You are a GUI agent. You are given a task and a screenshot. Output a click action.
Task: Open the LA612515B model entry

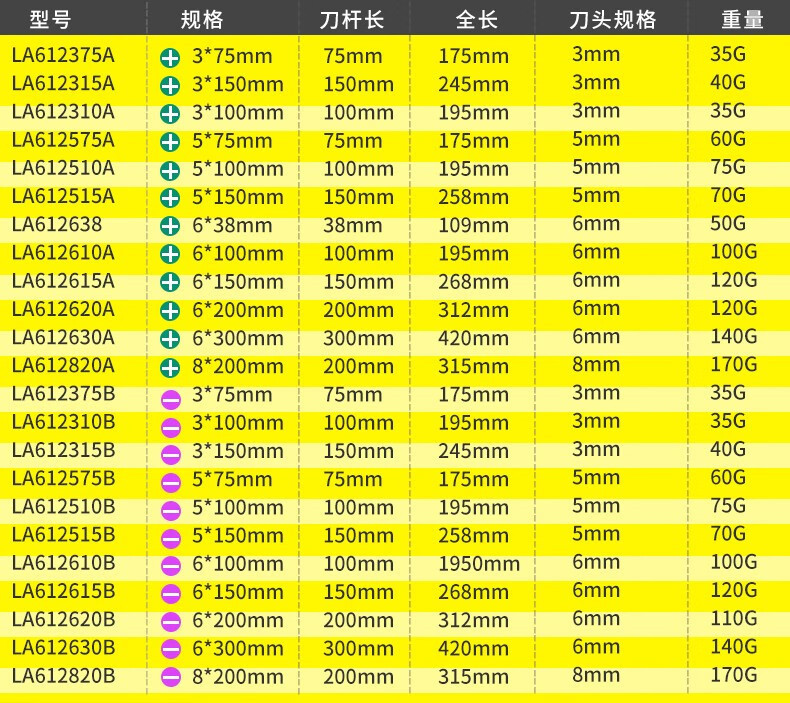click(x=63, y=534)
